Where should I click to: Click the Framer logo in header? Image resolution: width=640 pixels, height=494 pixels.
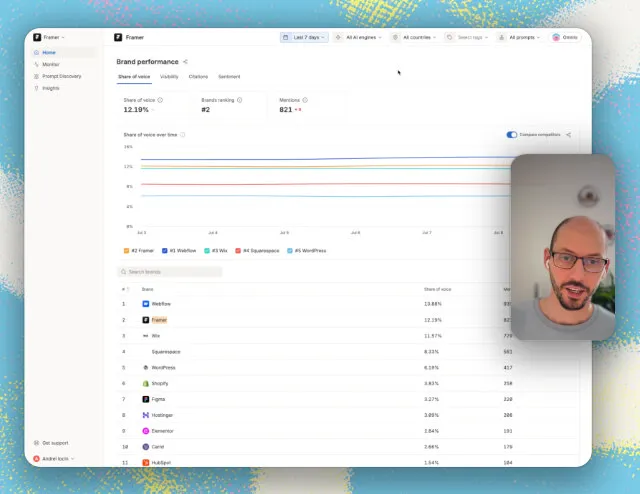(x=118, y=37)
